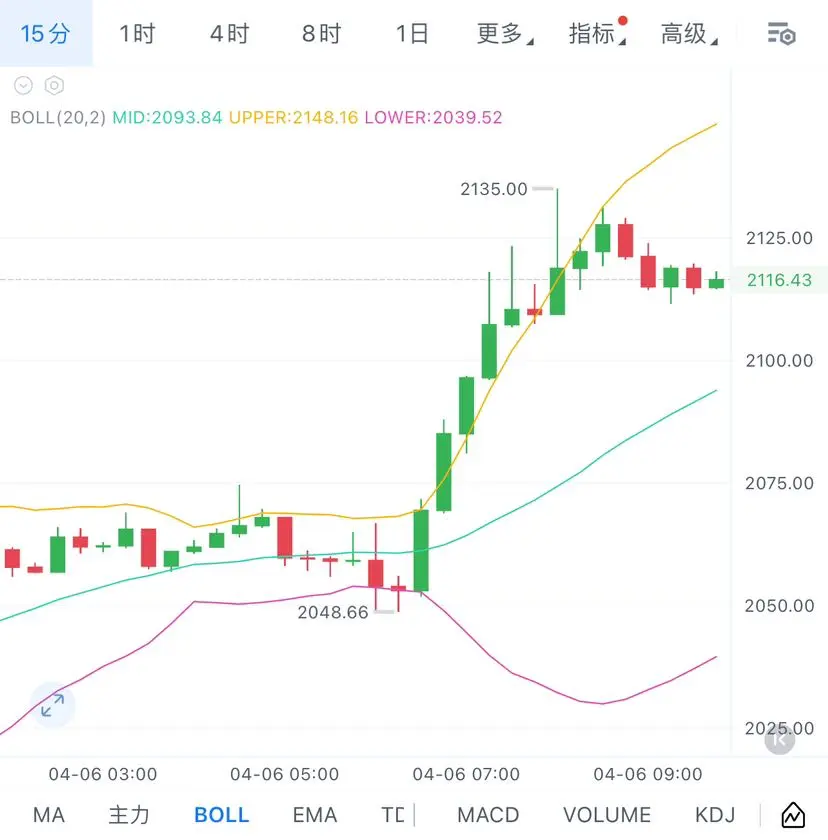Click the 04-06 07:00 time label

[466, 774]
